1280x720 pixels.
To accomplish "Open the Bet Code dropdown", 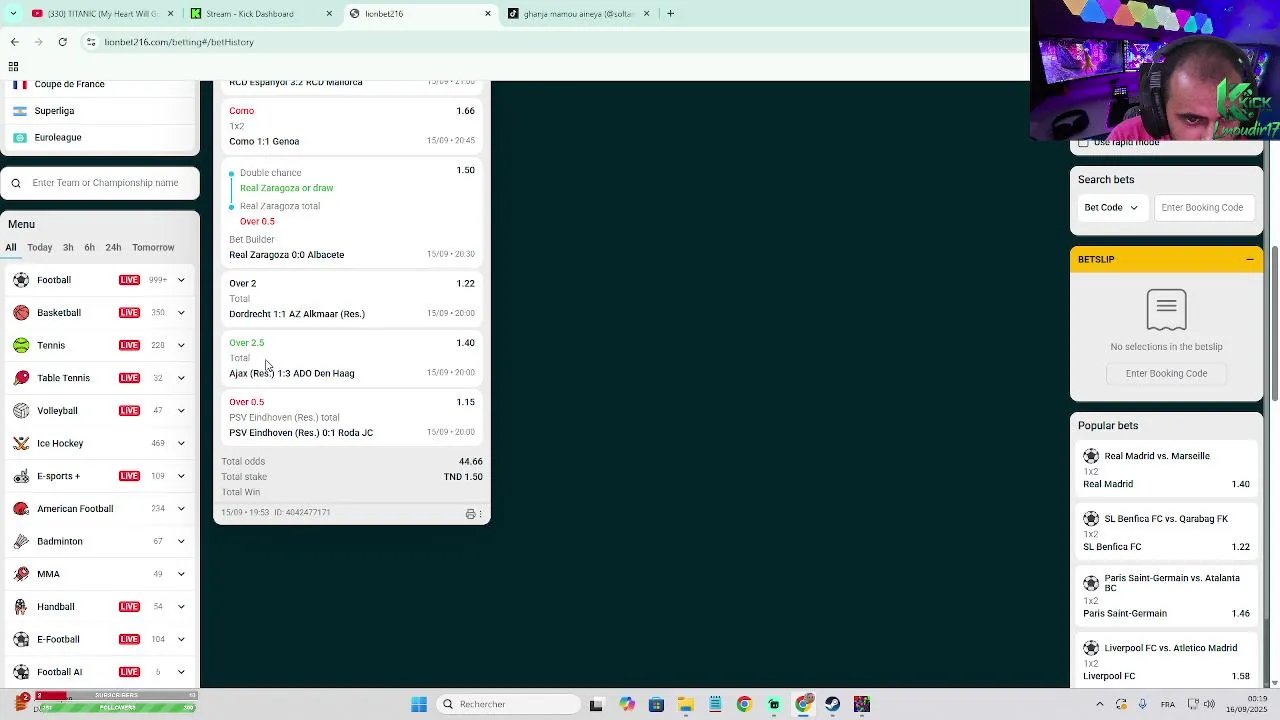I will pos(1111,207).
